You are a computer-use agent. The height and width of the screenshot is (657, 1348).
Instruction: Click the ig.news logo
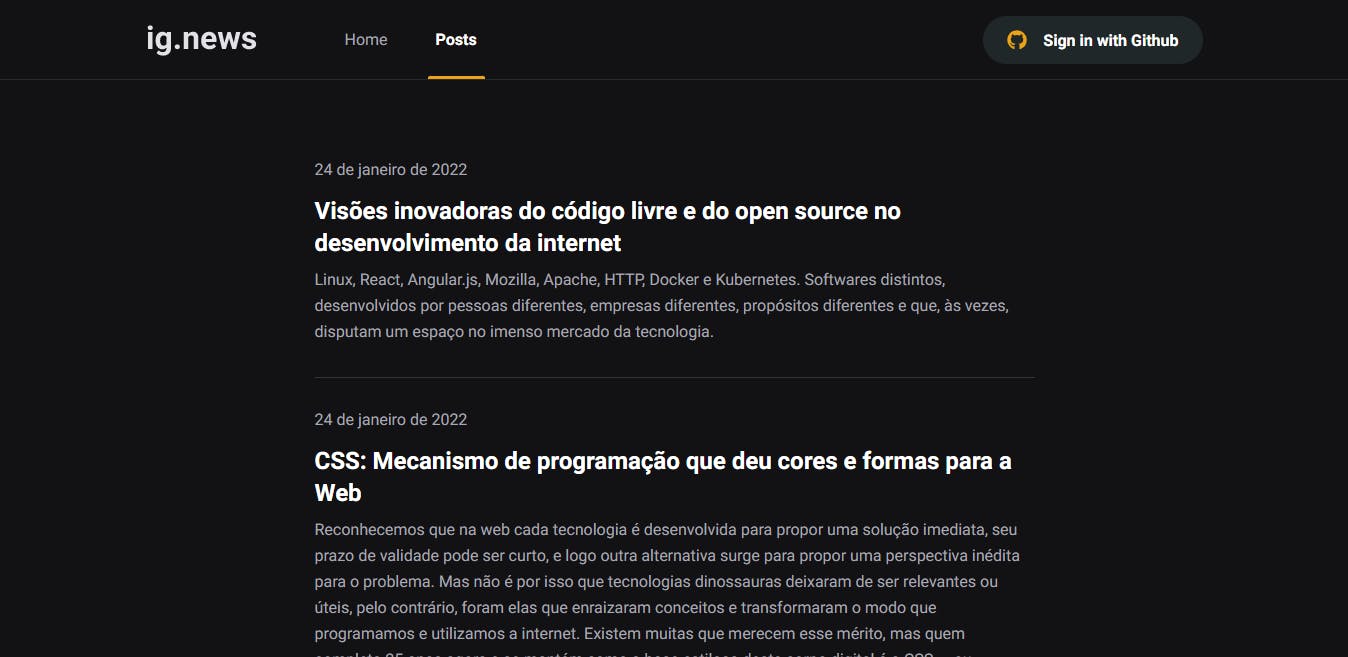tap(201, 39)
